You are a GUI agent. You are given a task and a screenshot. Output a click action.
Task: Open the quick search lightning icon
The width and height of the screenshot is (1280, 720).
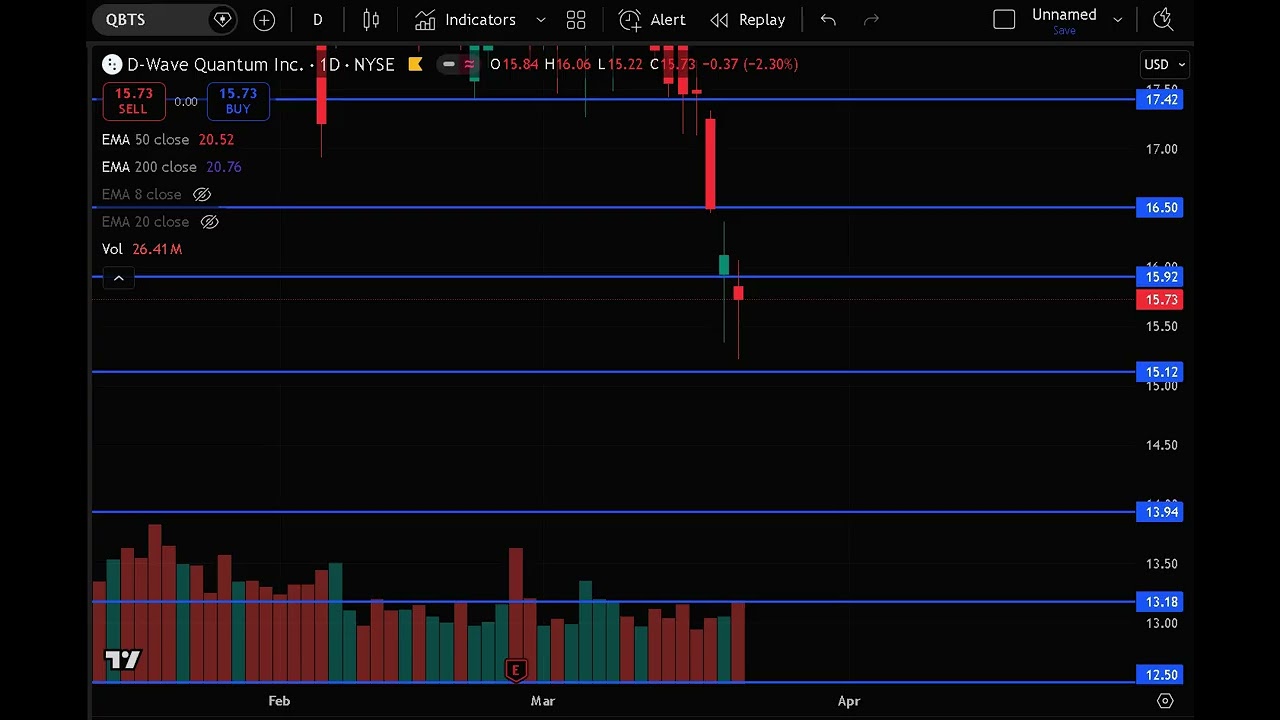point(1162,19)
